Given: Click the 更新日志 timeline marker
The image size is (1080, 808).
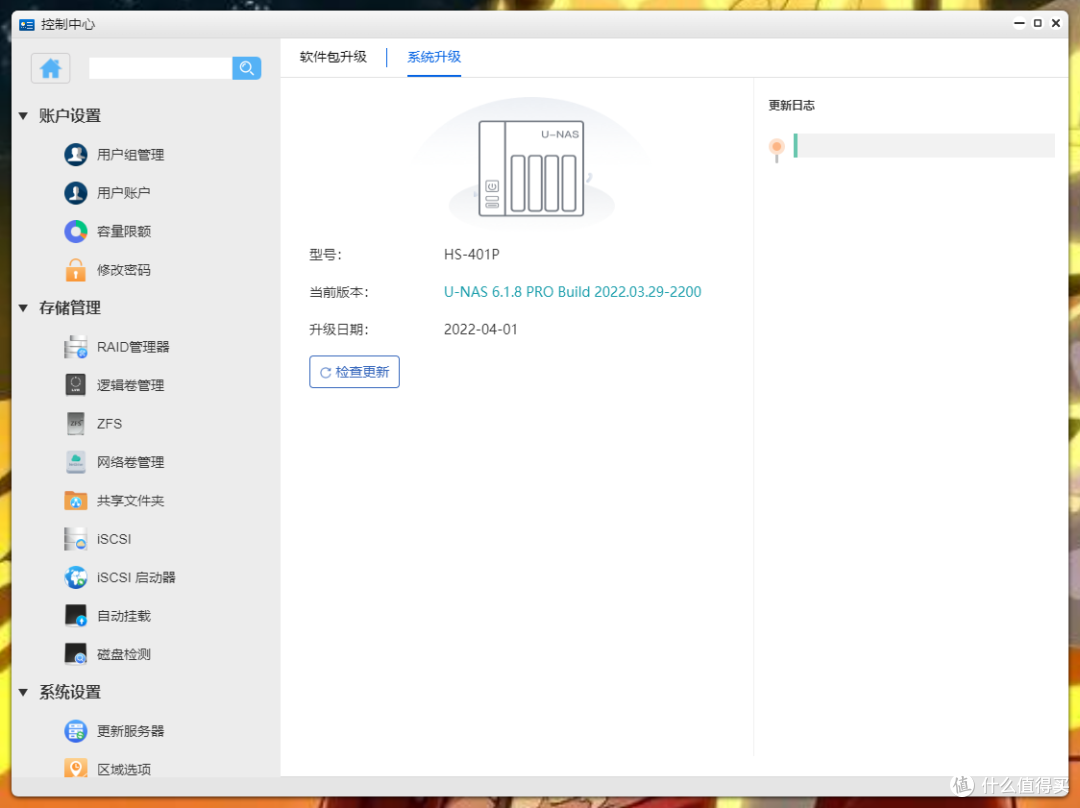Looking at the screenshot, I should pos(777,147).
